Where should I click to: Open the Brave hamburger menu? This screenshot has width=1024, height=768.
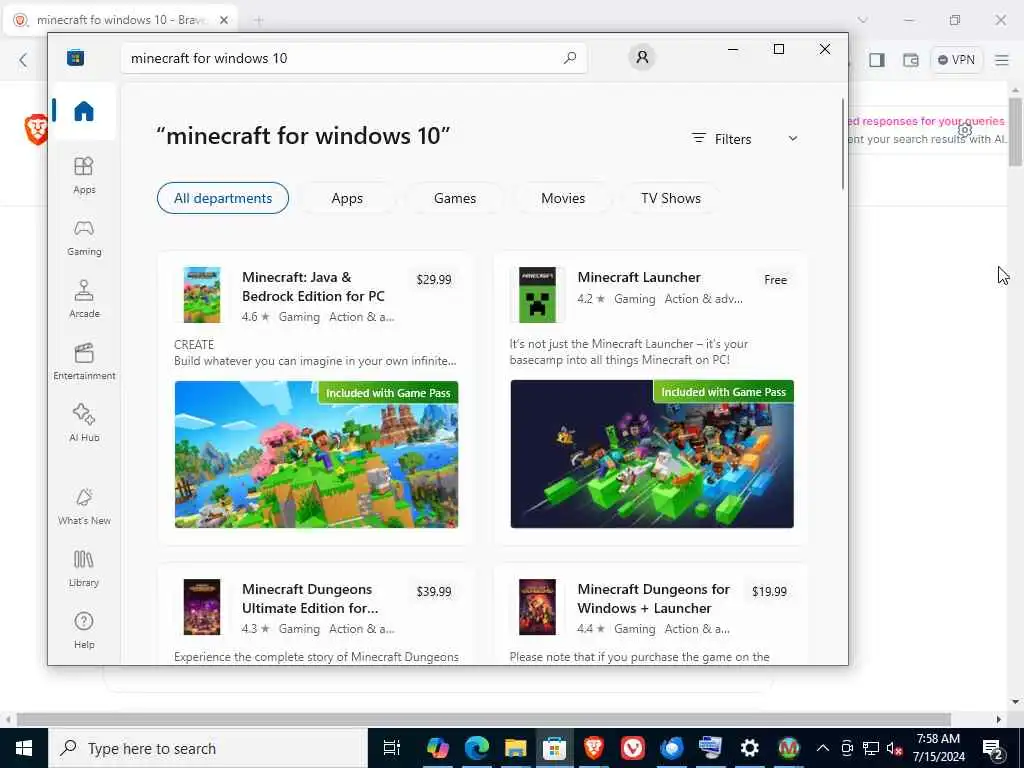(1002, 60)
